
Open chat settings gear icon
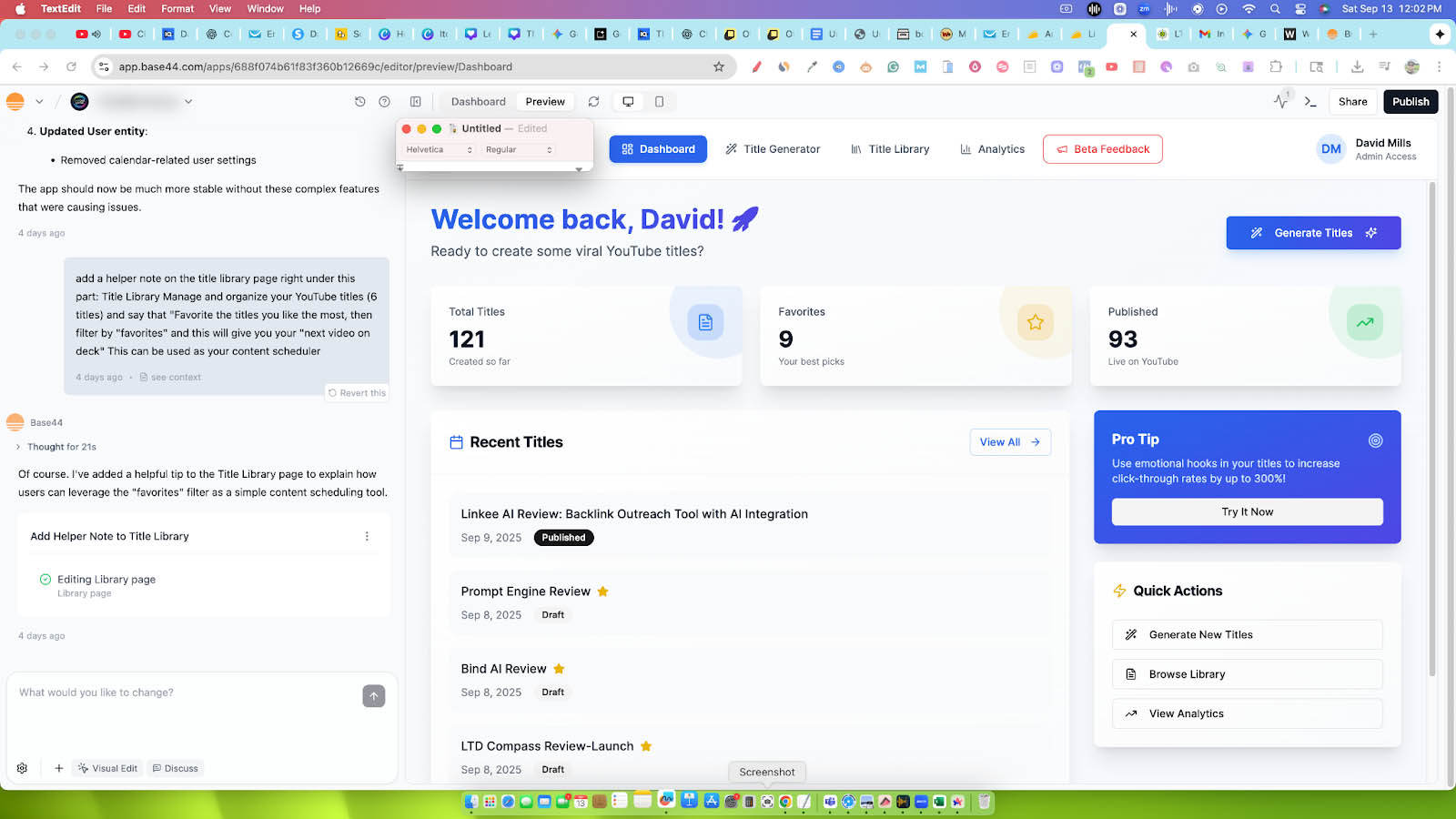click(x=22, y=768)
